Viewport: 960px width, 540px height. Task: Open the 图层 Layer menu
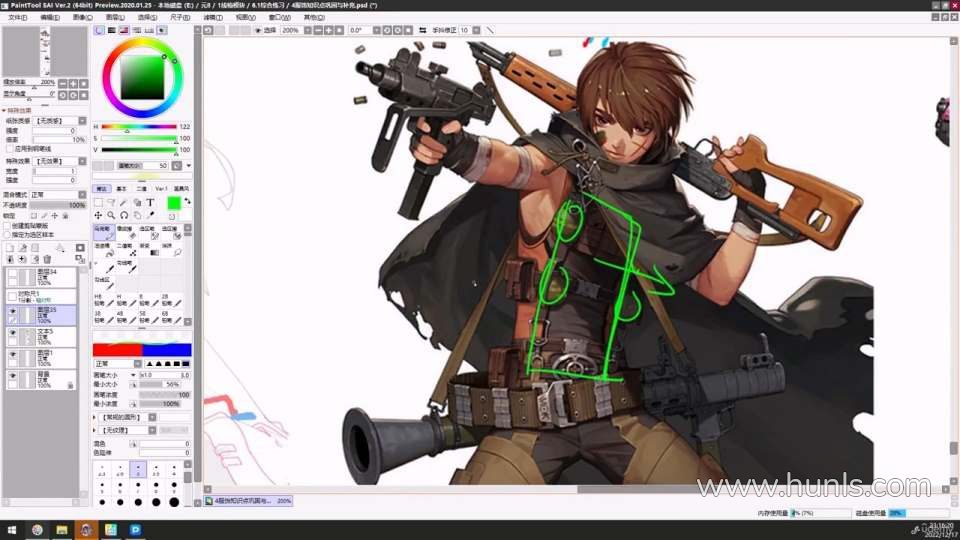coord(115,17)
